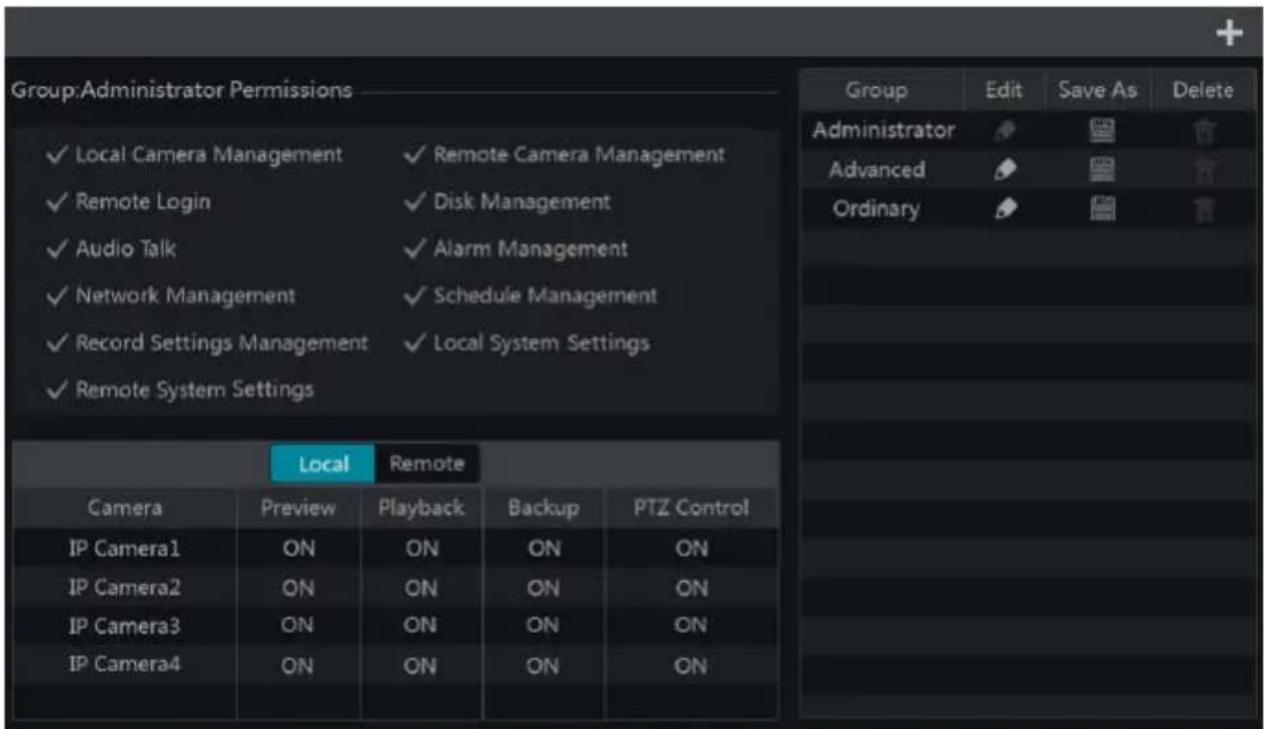The width and height of the screenshot is (1264, 729).
Task: Click IP Camera1 PTZ Control ON value
Action: click(x=691, y=549)
